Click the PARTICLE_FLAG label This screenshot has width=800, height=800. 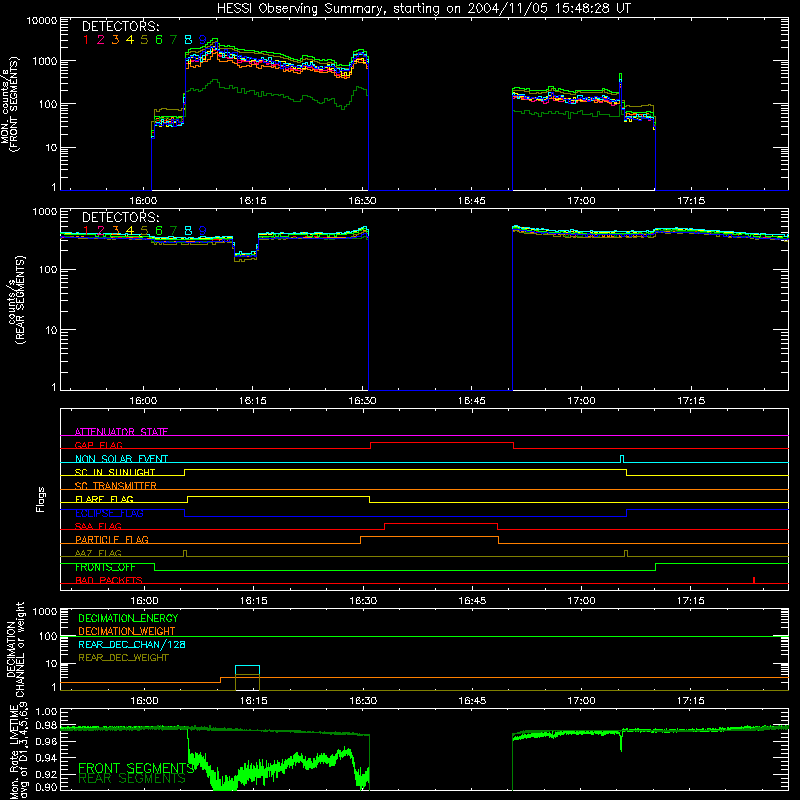112,539
